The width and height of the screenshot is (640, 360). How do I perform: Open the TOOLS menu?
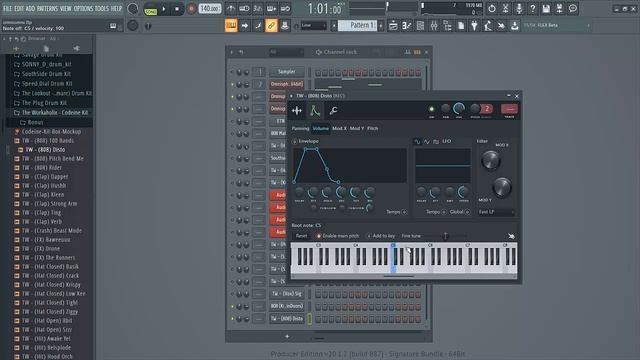(102, 9)
